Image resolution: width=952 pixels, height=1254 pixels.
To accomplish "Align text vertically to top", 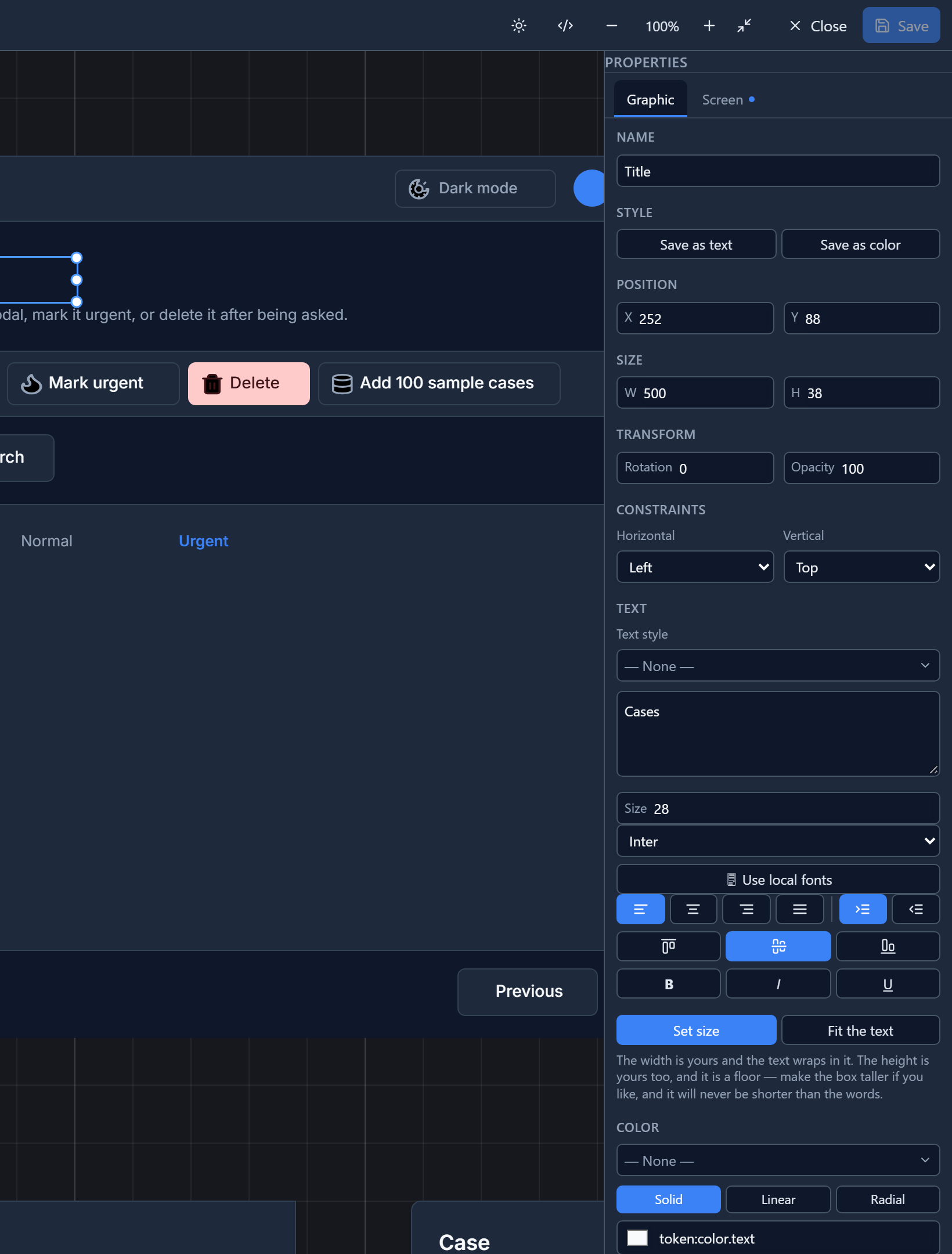I will 668,946.
